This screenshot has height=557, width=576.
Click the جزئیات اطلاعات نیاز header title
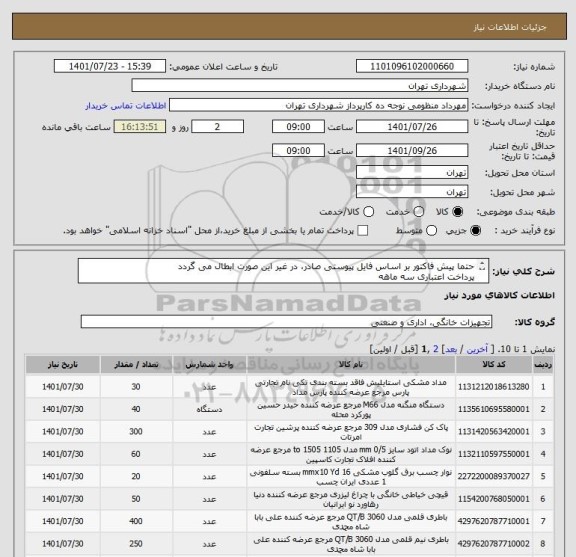click(510, 27)
